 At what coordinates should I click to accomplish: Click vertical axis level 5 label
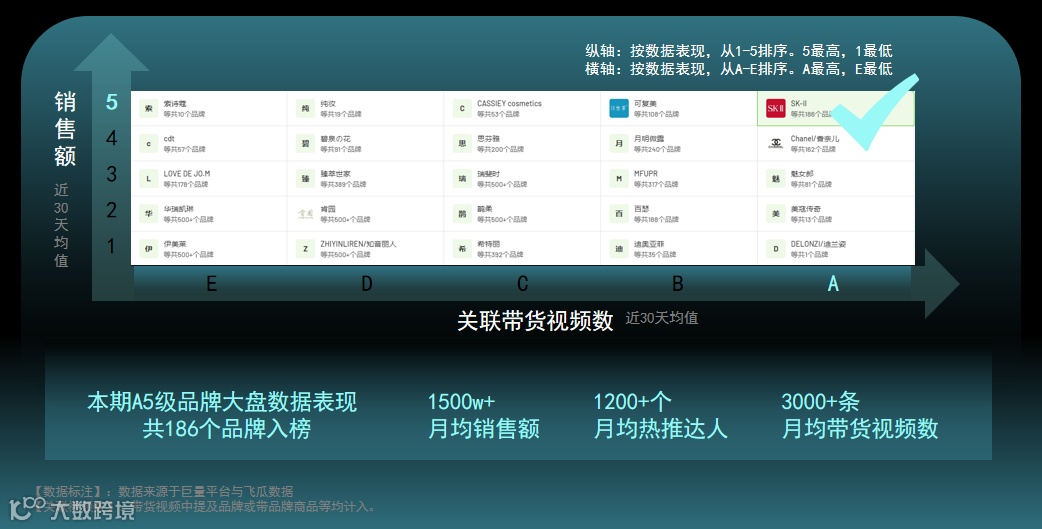[x=112, y=102]
